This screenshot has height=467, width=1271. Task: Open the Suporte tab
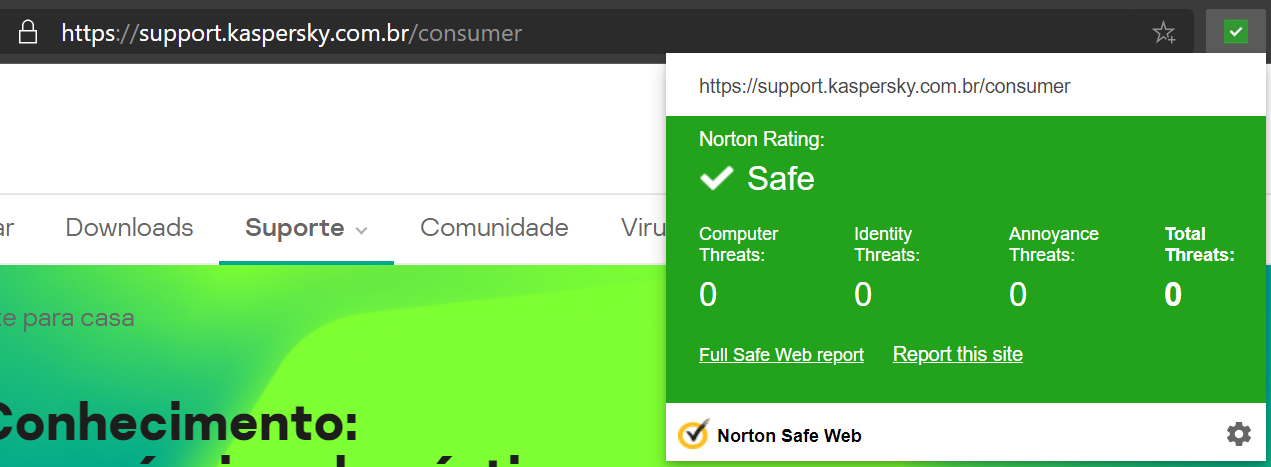(306, 228)
